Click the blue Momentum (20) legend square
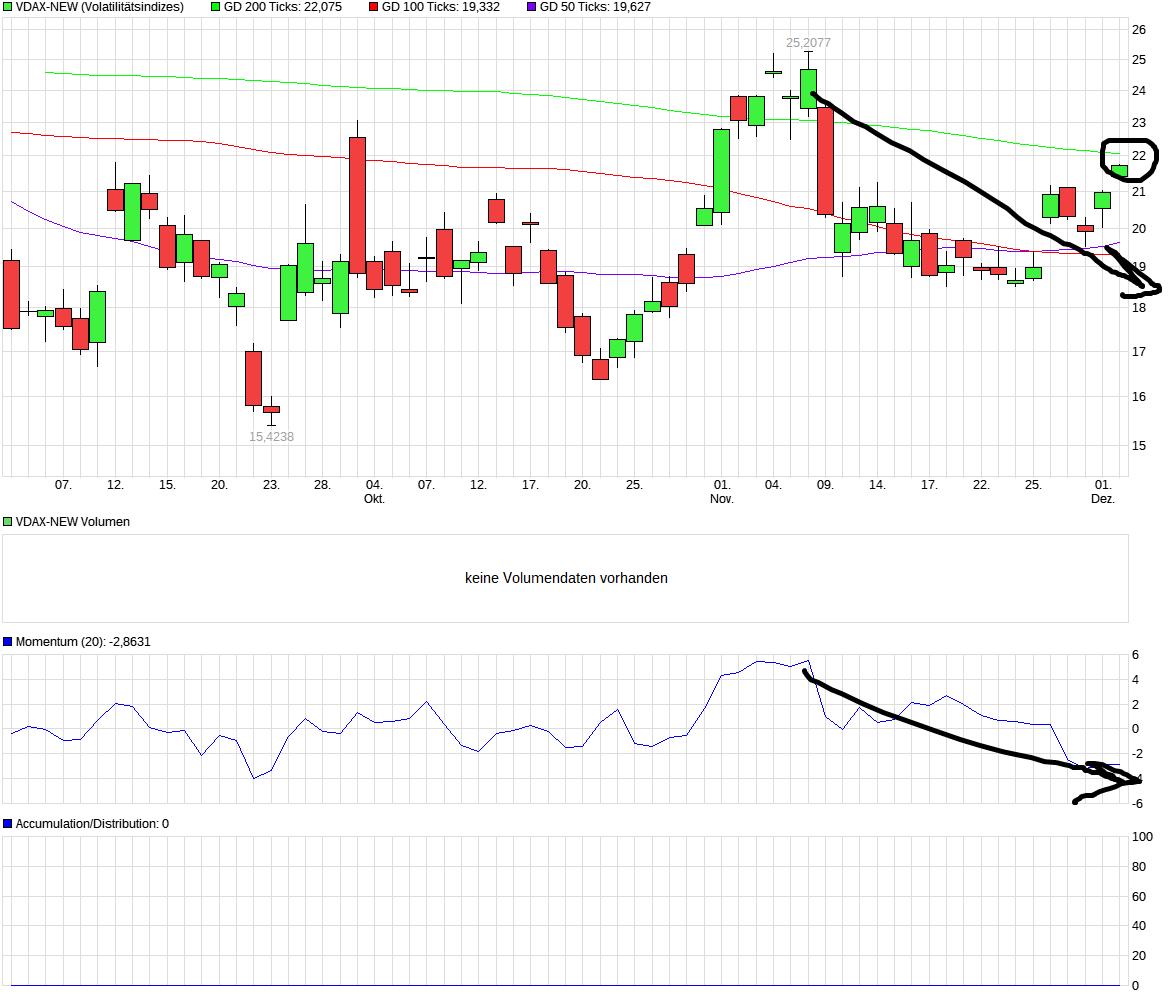The height and width of the screenshot is (997, 1175). 7,642
